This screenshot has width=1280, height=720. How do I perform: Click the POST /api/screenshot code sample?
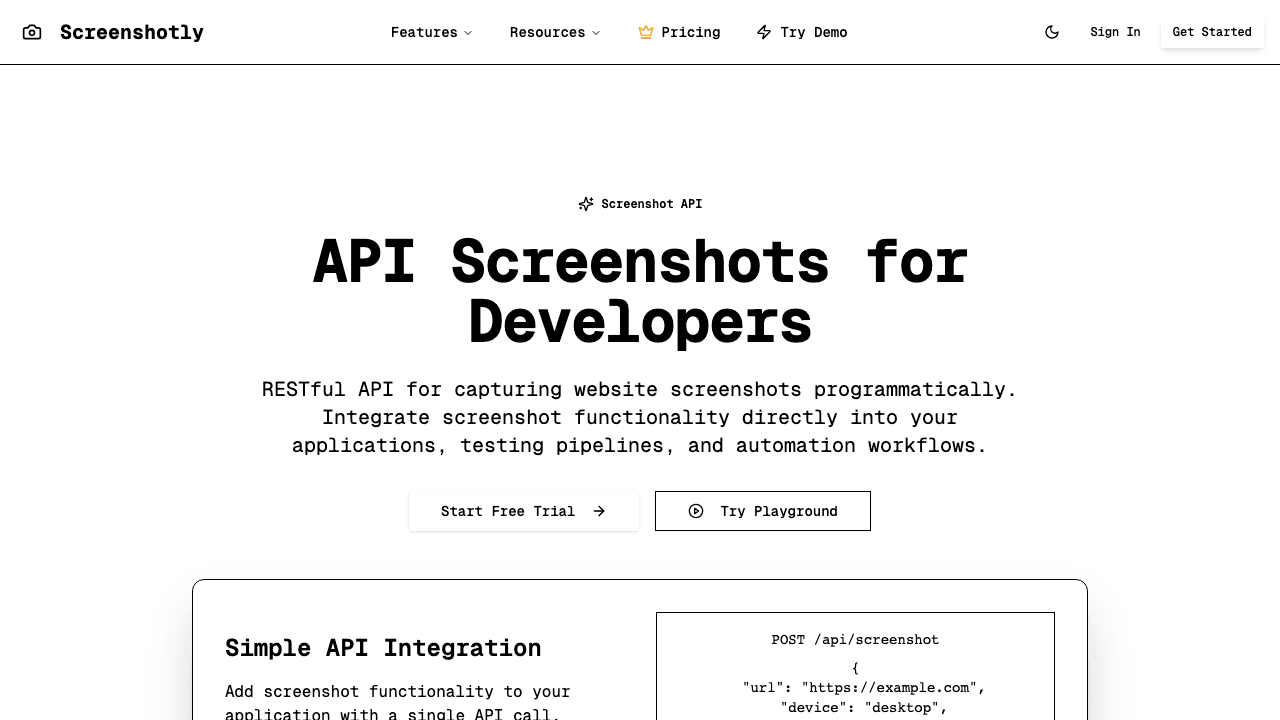[855, 640]
